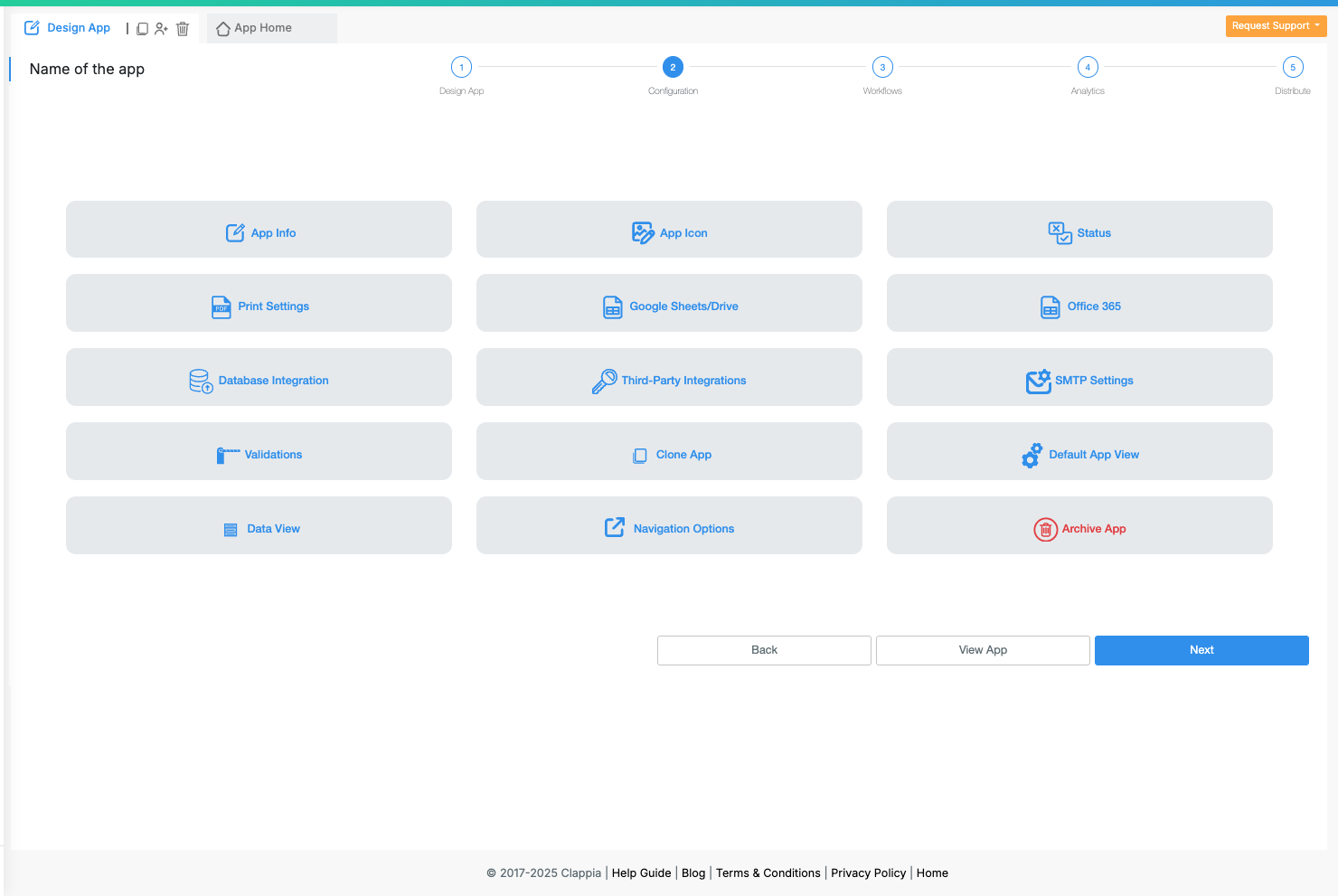1338x896 pixels.
Task: Open Terms & Conditions footer link
Action: click(768, 873)
